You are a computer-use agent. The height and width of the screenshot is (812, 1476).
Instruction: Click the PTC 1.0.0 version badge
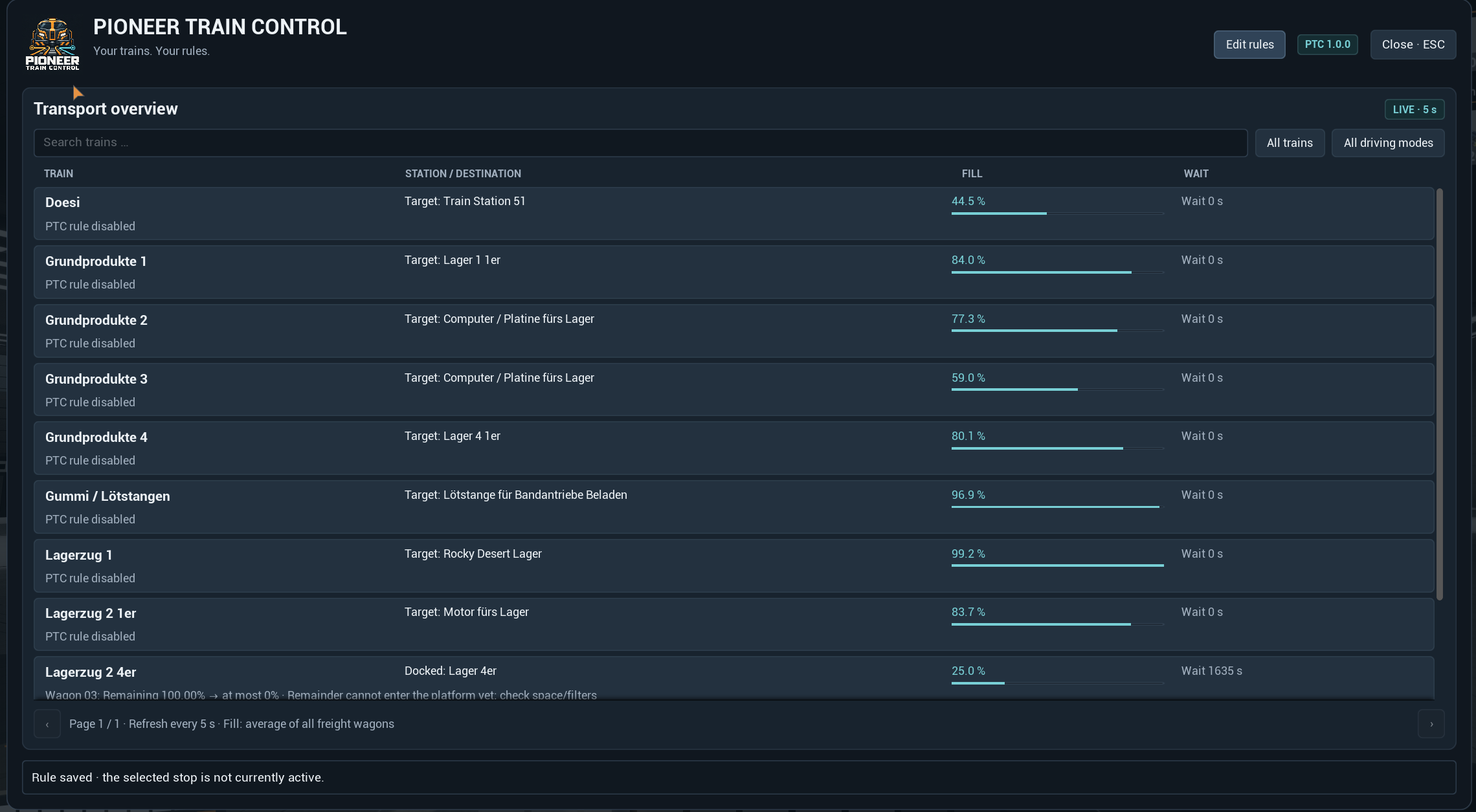[1328, 45]
